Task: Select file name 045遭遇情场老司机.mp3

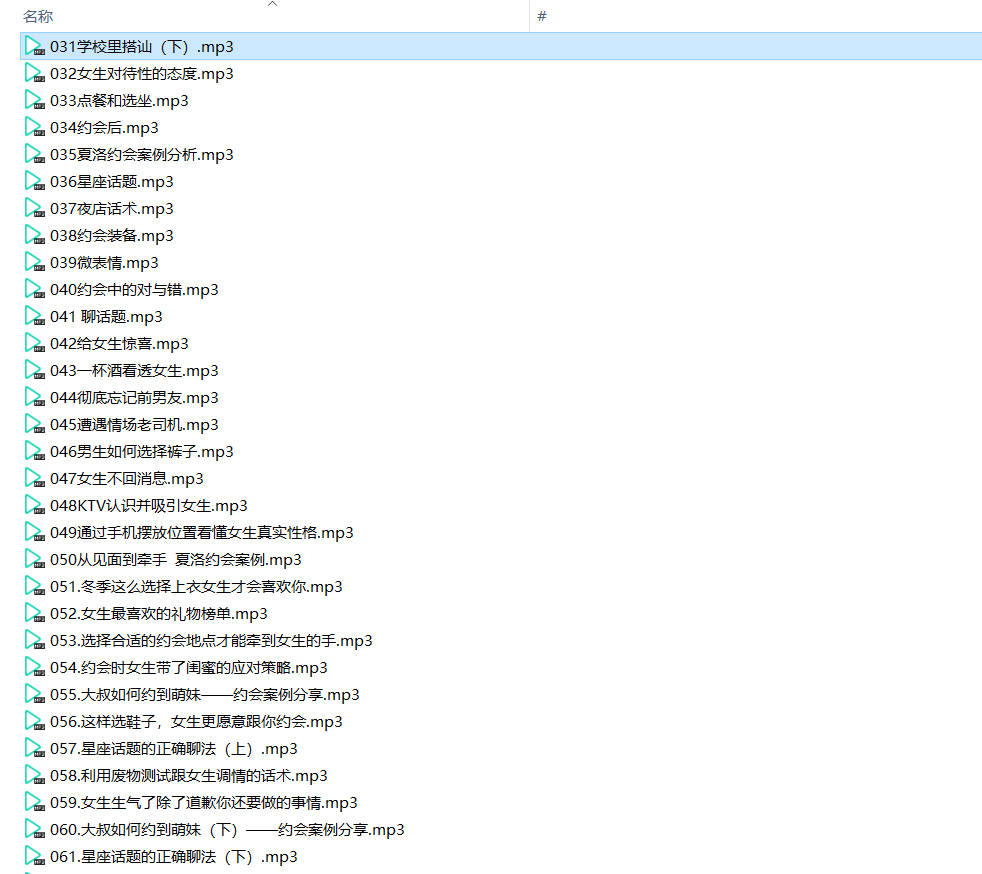Action: 134,424
